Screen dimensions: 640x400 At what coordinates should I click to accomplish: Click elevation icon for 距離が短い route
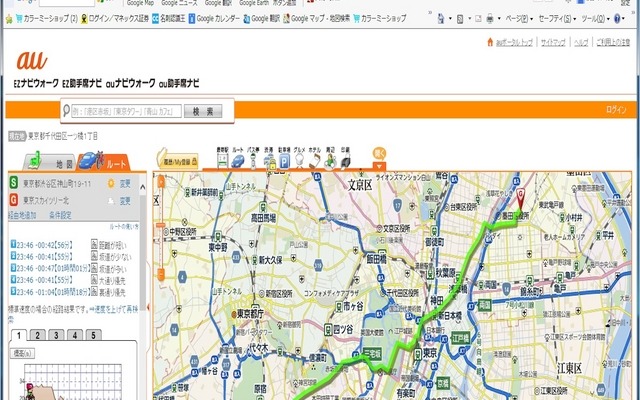94,244
